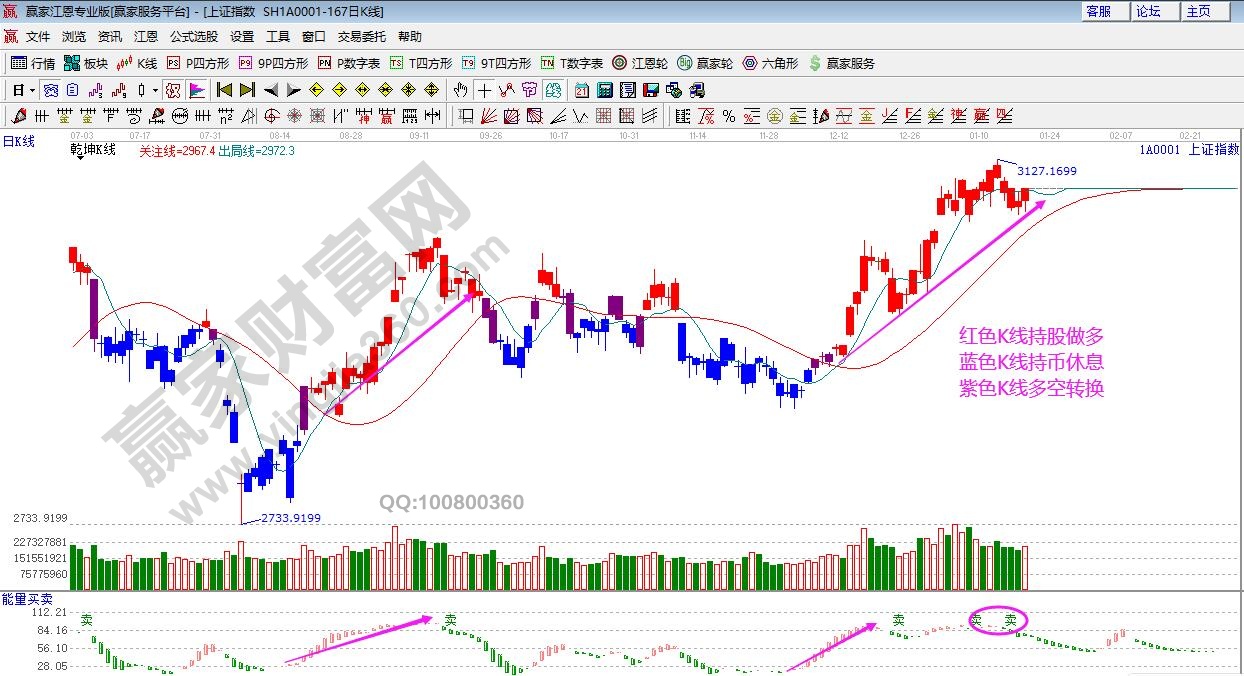Viewport: 1244px width, 676px height.
Task: Jump to first bar with the left-end arrow
Action: pyautogui.click(x=224, y=90)
